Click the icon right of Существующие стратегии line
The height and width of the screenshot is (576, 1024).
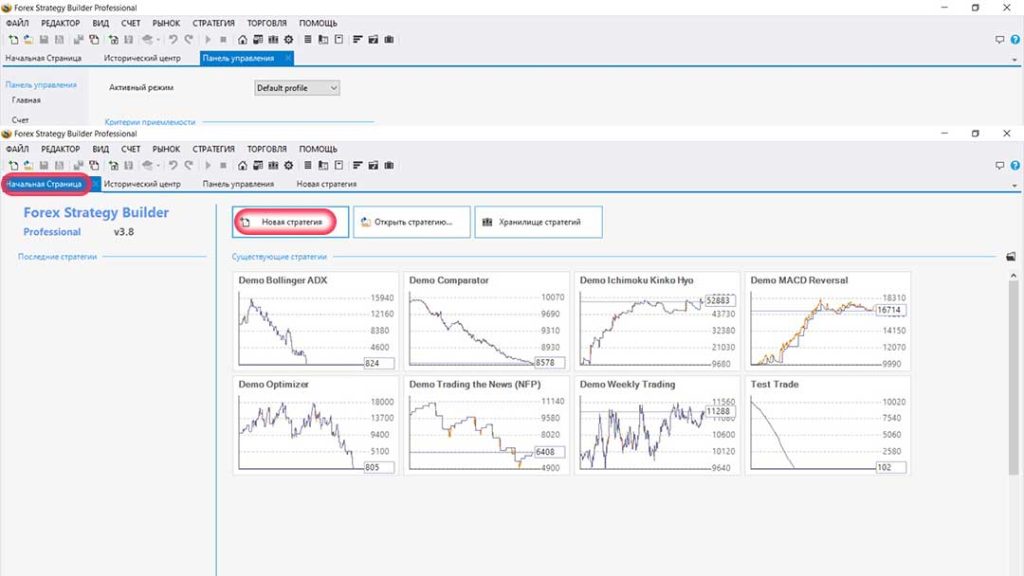tap(1011, 256)
